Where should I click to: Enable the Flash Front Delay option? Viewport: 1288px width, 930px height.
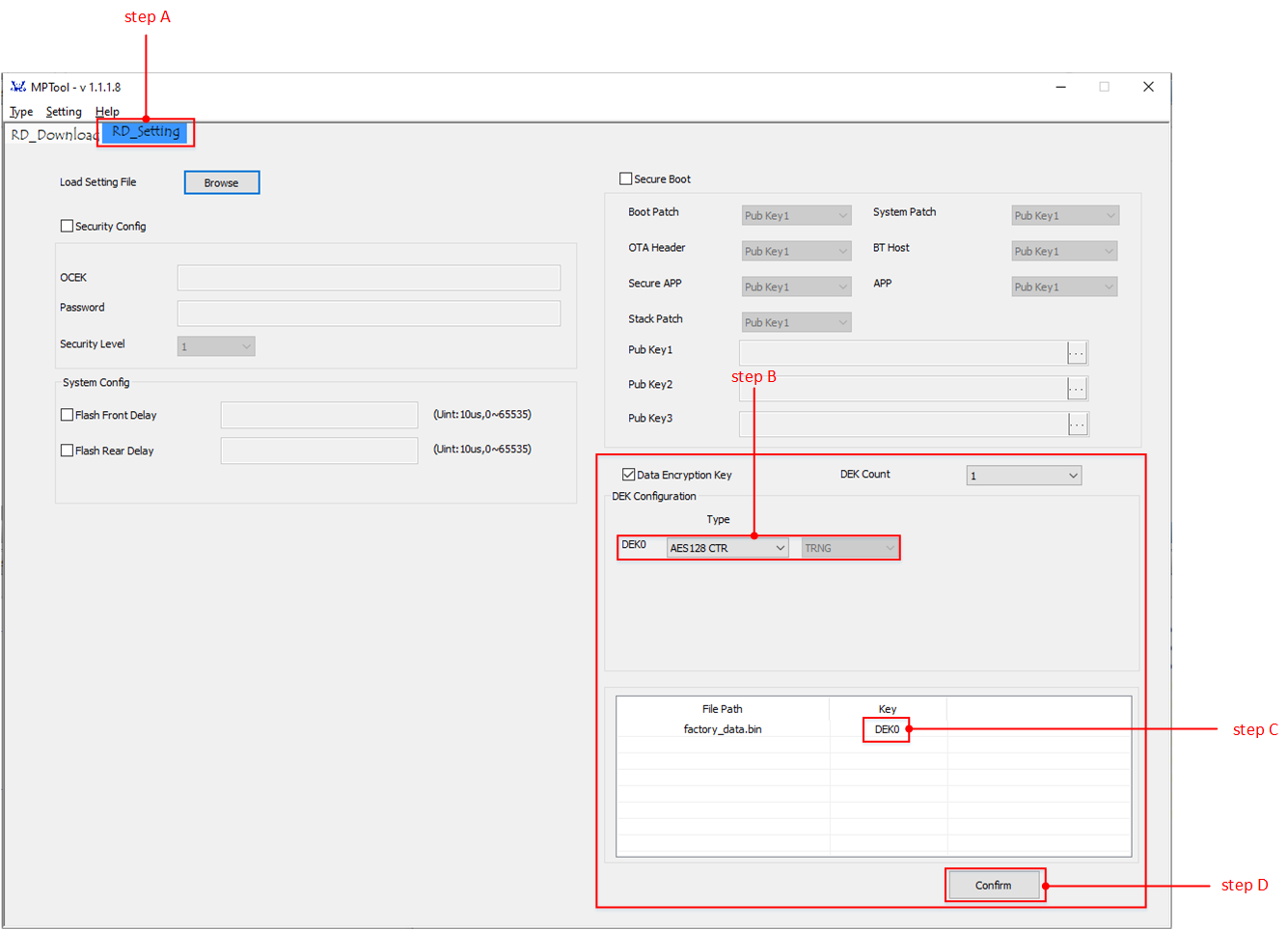(67, 415)
